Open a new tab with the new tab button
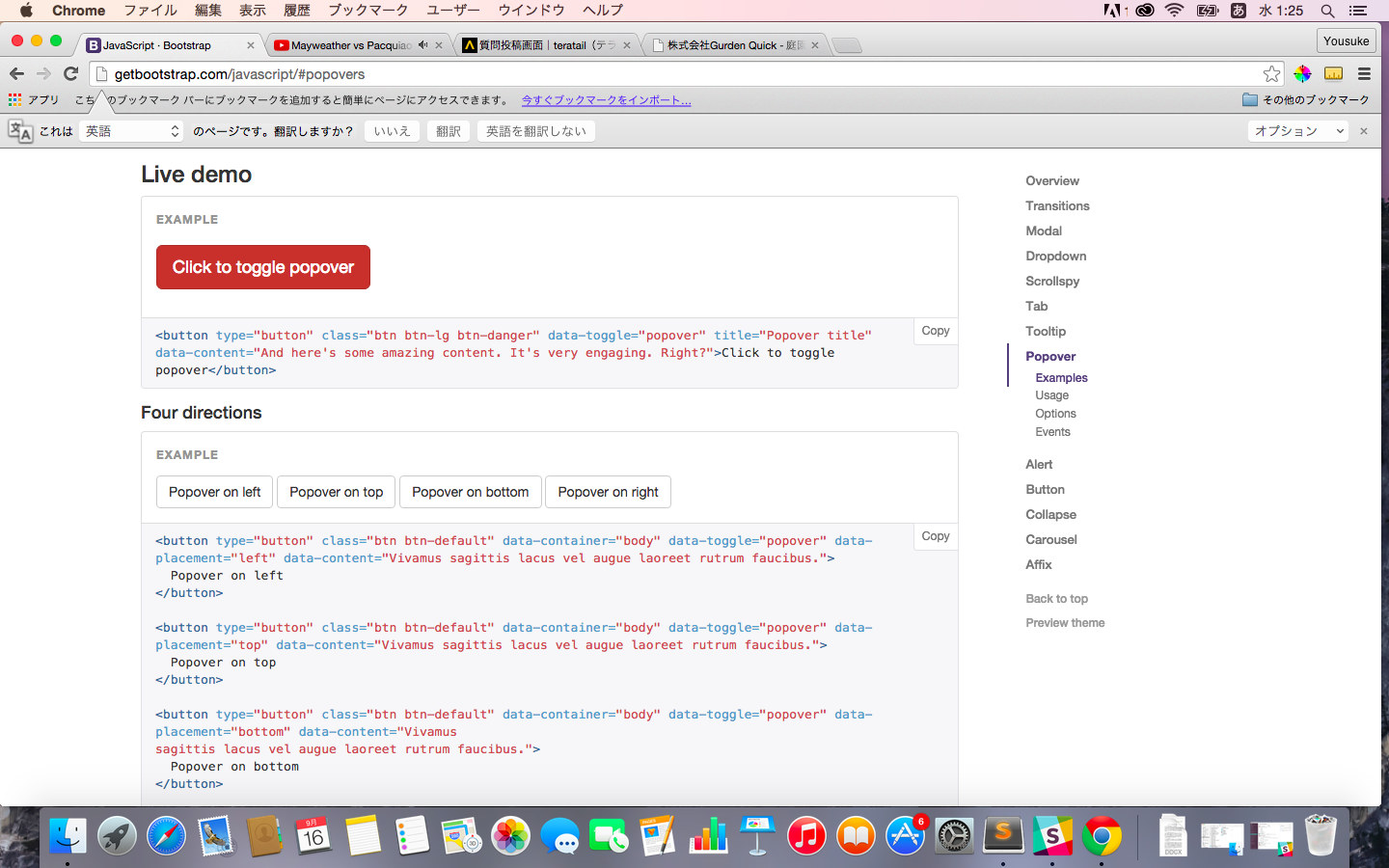Viewport: 1389px width, 868px height. [x=846, y=45]
